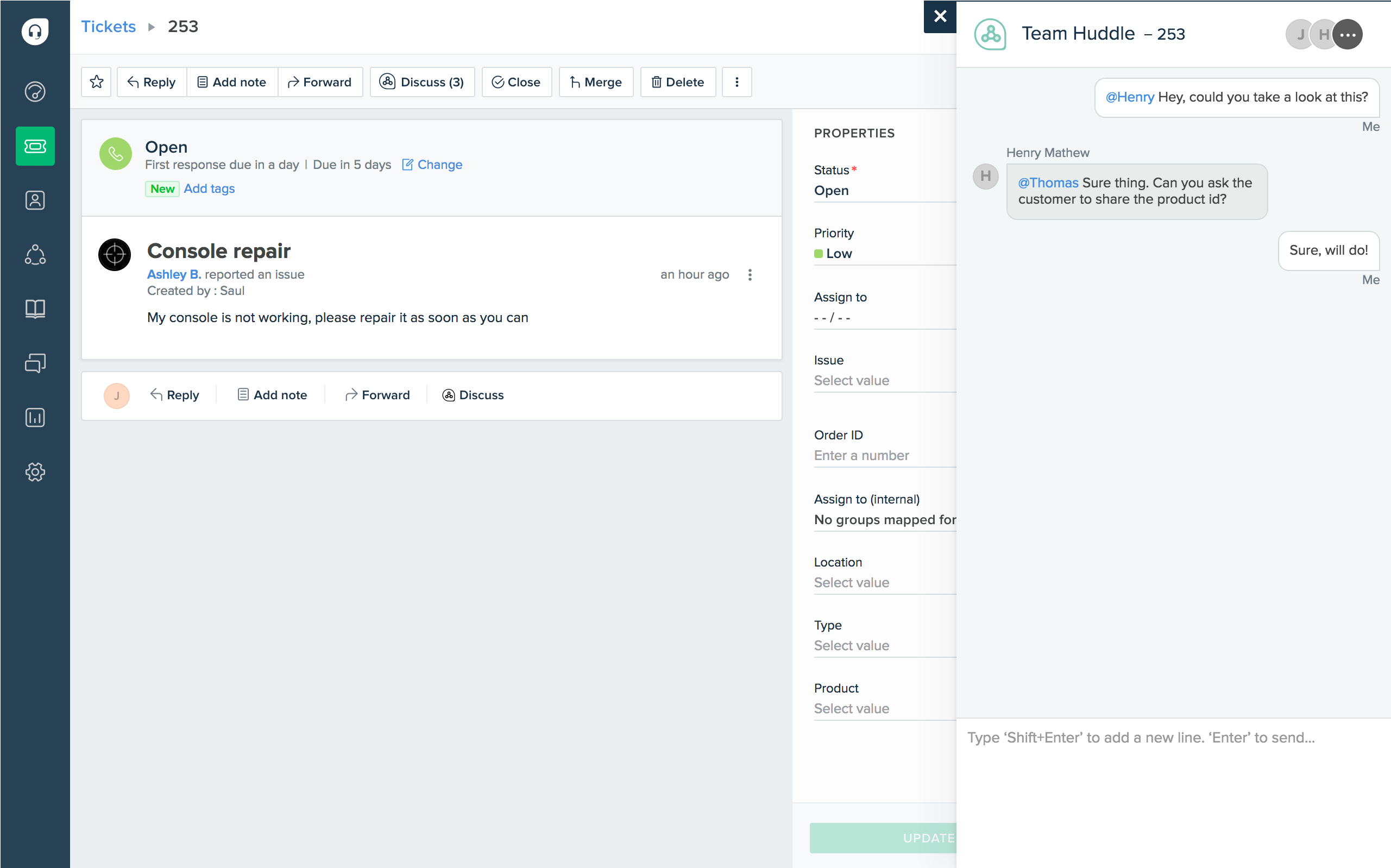
Task: Star this ticket as favorite
Action: [x=97, y=82]
